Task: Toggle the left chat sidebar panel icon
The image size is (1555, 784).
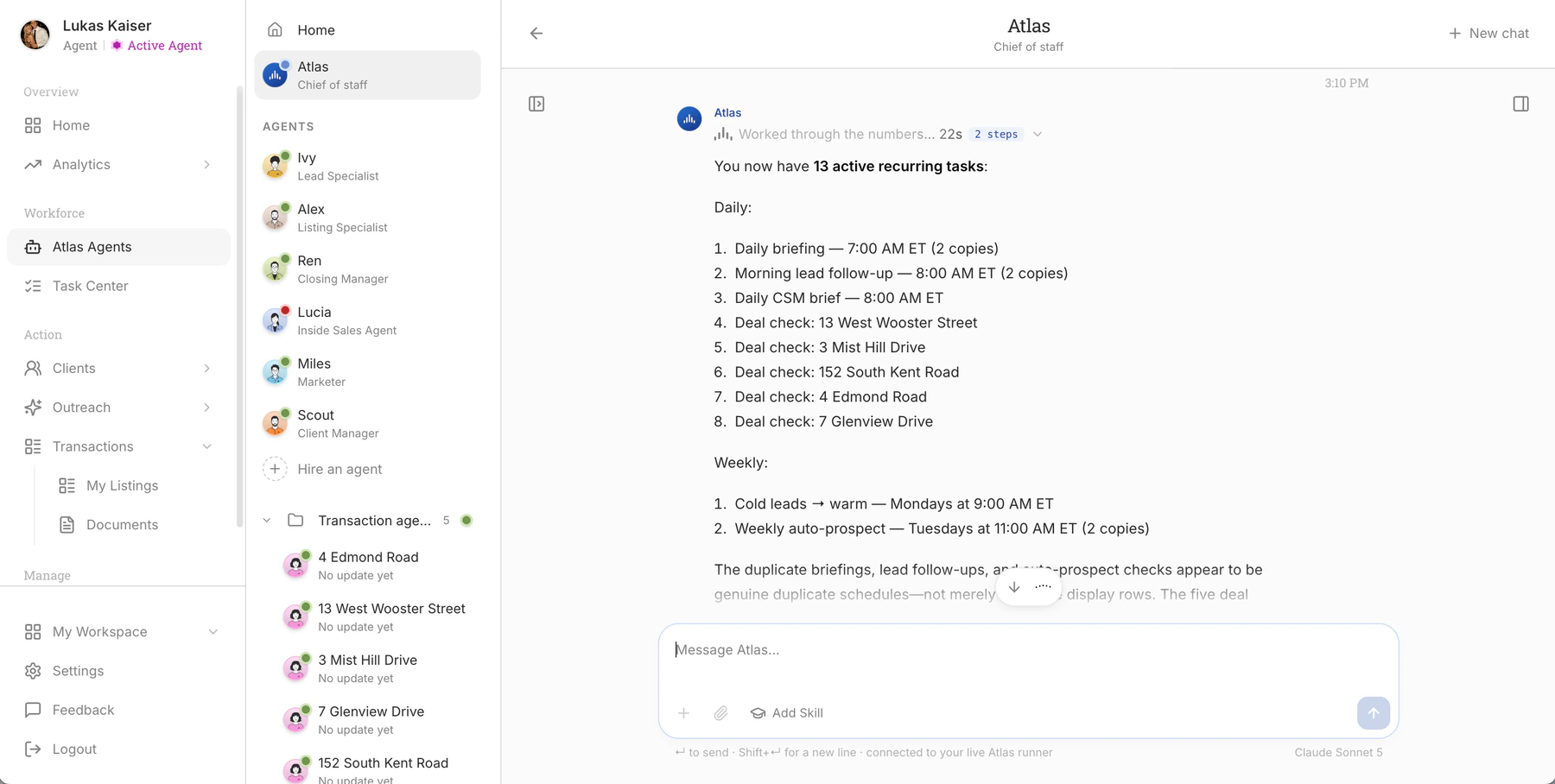Action: (536, 104)
